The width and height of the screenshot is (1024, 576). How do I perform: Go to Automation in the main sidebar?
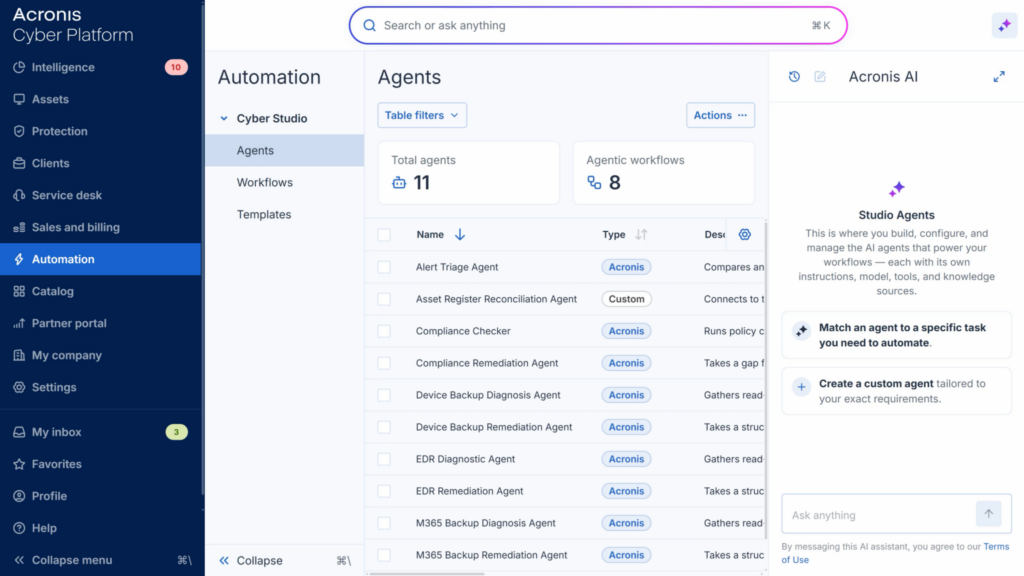[x=100, y=259]
